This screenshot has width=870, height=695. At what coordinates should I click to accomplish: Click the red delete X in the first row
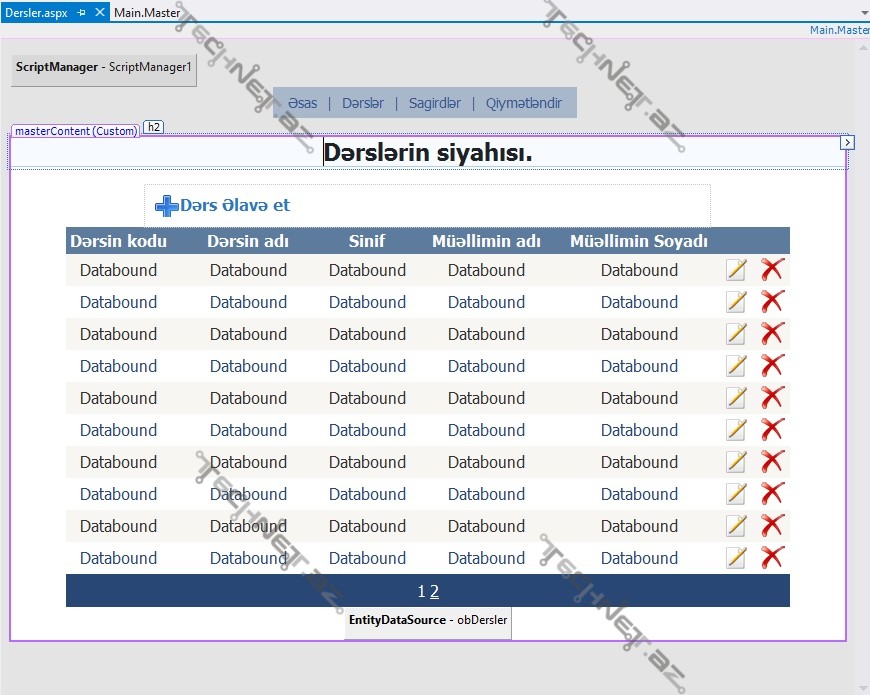[772, 270]
